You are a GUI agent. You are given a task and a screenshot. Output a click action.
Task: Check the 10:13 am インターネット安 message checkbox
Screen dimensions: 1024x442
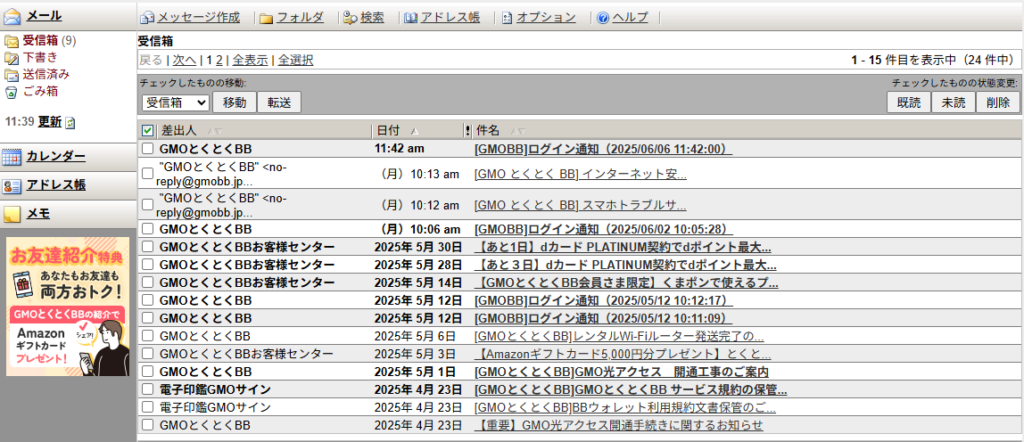(148, 174)
